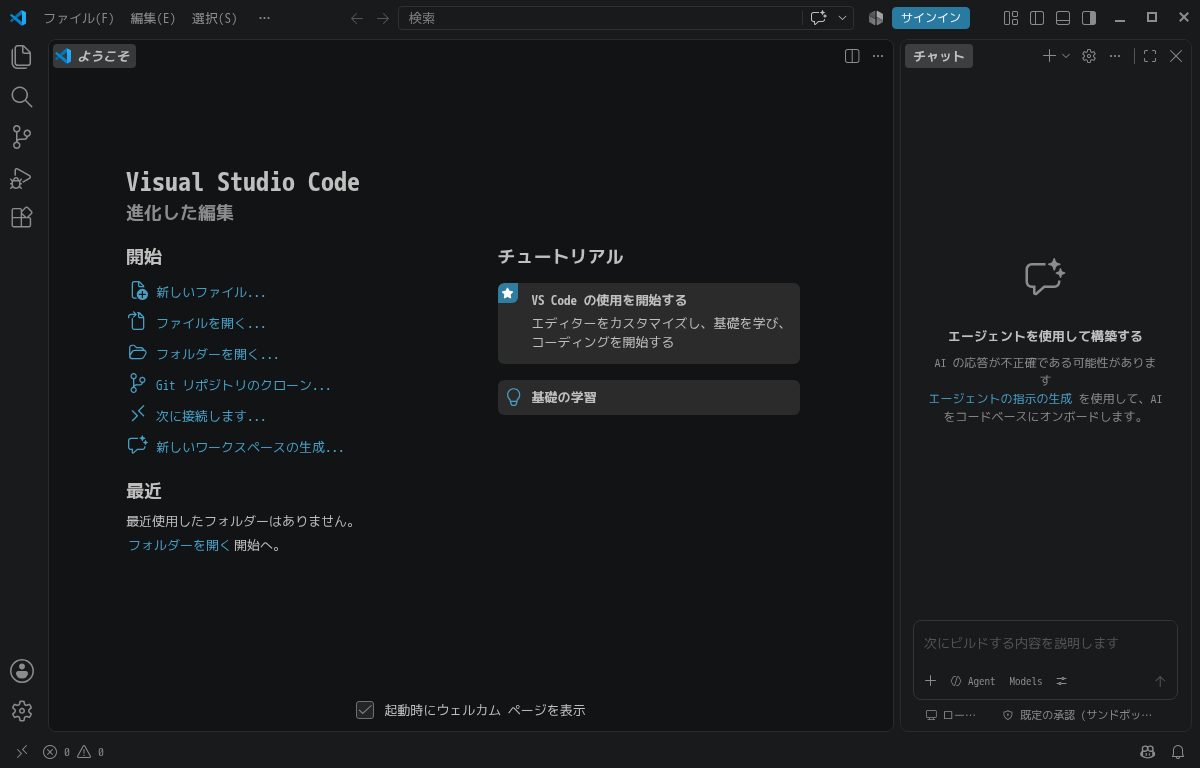Open the title bar overflow menu ellipsis
The width and height of the screenshot is (1200, 768).
tap(264, 18)
